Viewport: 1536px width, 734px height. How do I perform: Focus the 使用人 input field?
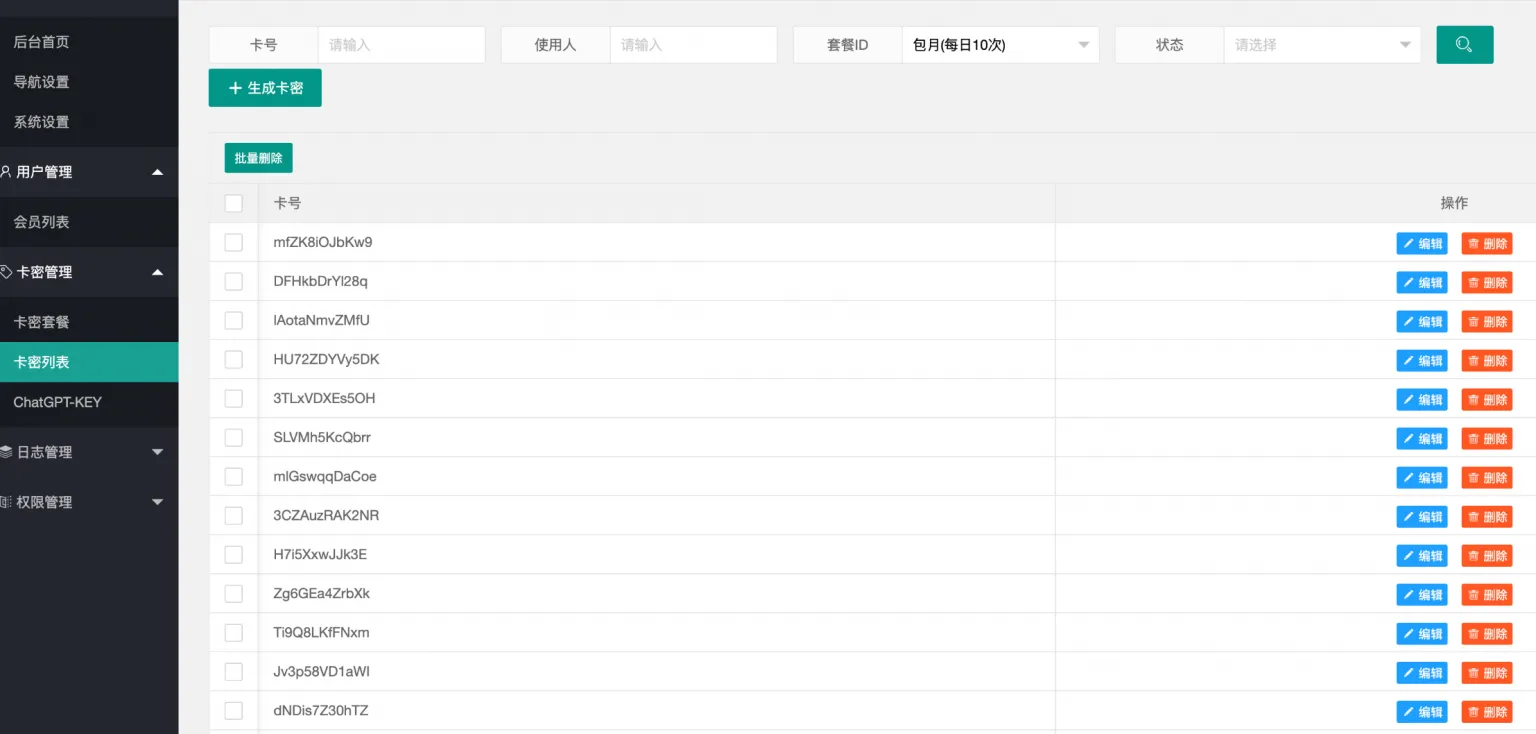coord(693,45)
